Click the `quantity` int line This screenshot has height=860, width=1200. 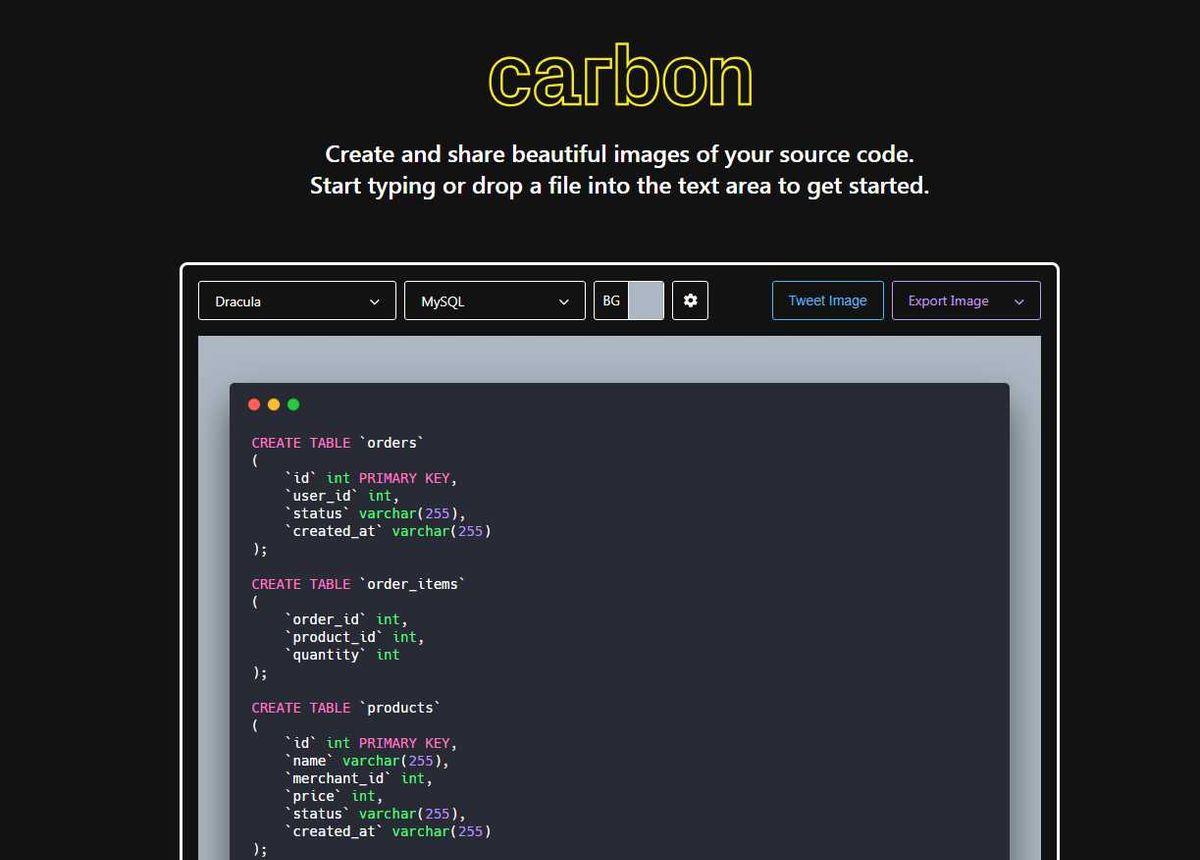coord(342,655)
